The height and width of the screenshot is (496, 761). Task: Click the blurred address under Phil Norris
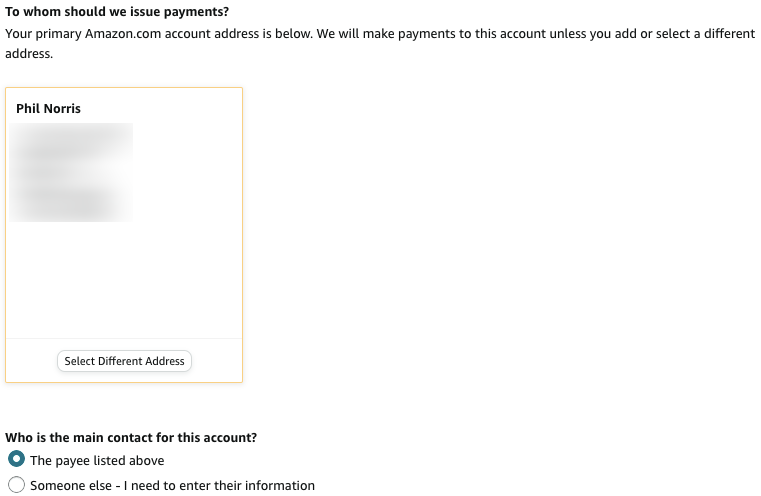(70, 172)
